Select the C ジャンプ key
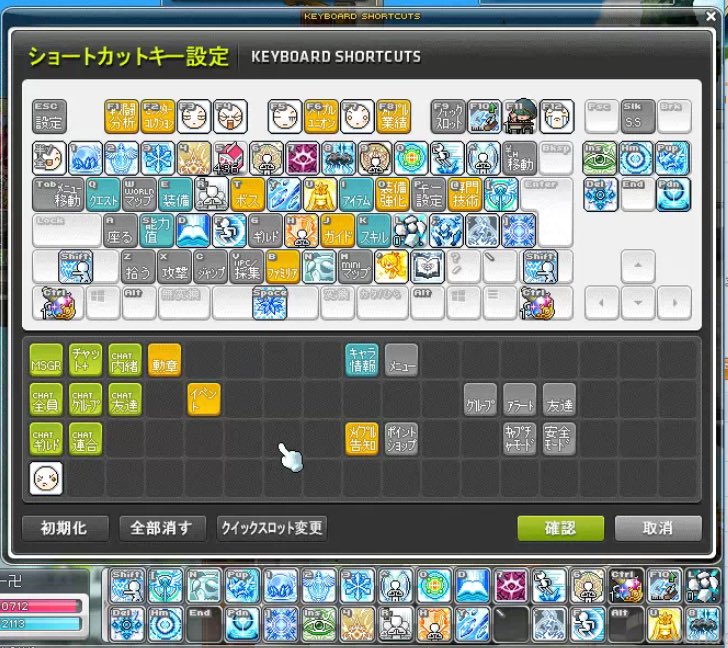 pyautogui.click(x=211, y=266)
